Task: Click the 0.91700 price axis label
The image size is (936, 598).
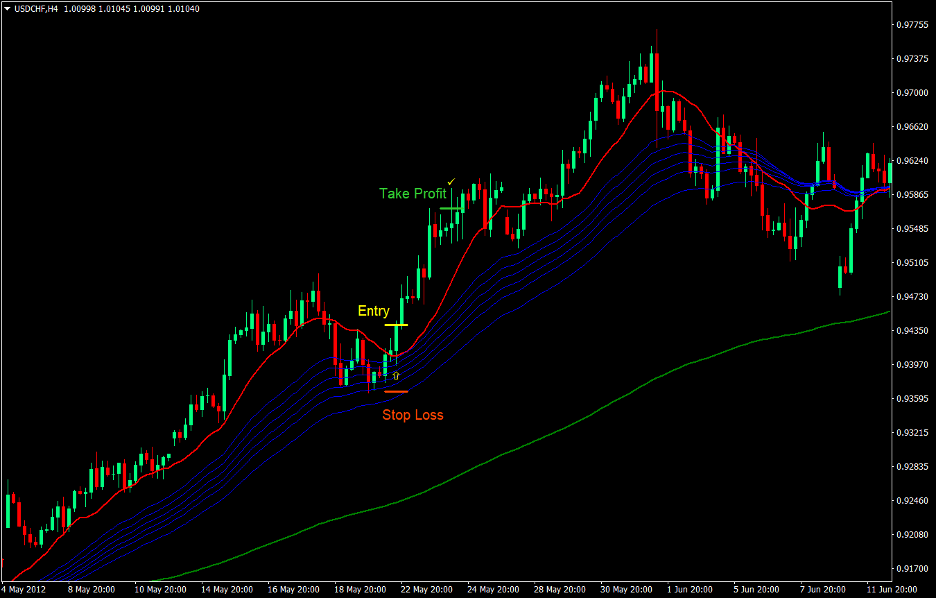Action: pyautogui.click(x=913, y=569)
